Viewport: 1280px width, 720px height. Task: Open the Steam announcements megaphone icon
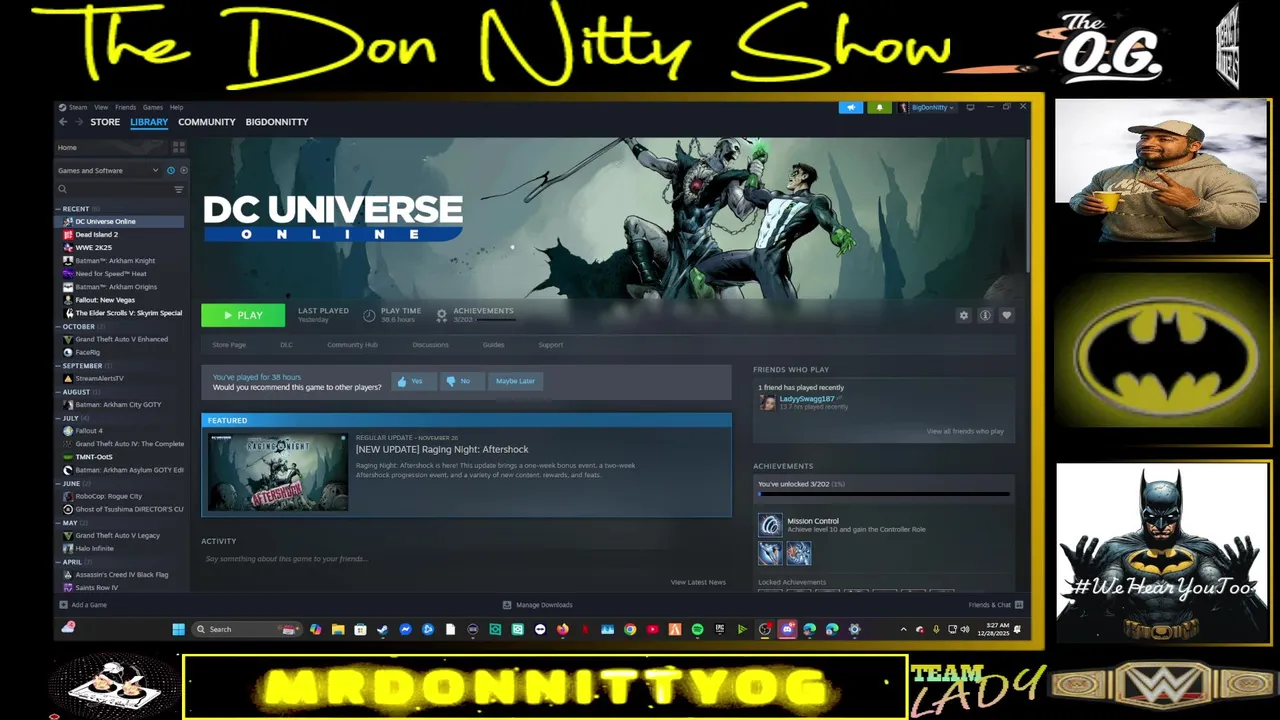(851, 107)
